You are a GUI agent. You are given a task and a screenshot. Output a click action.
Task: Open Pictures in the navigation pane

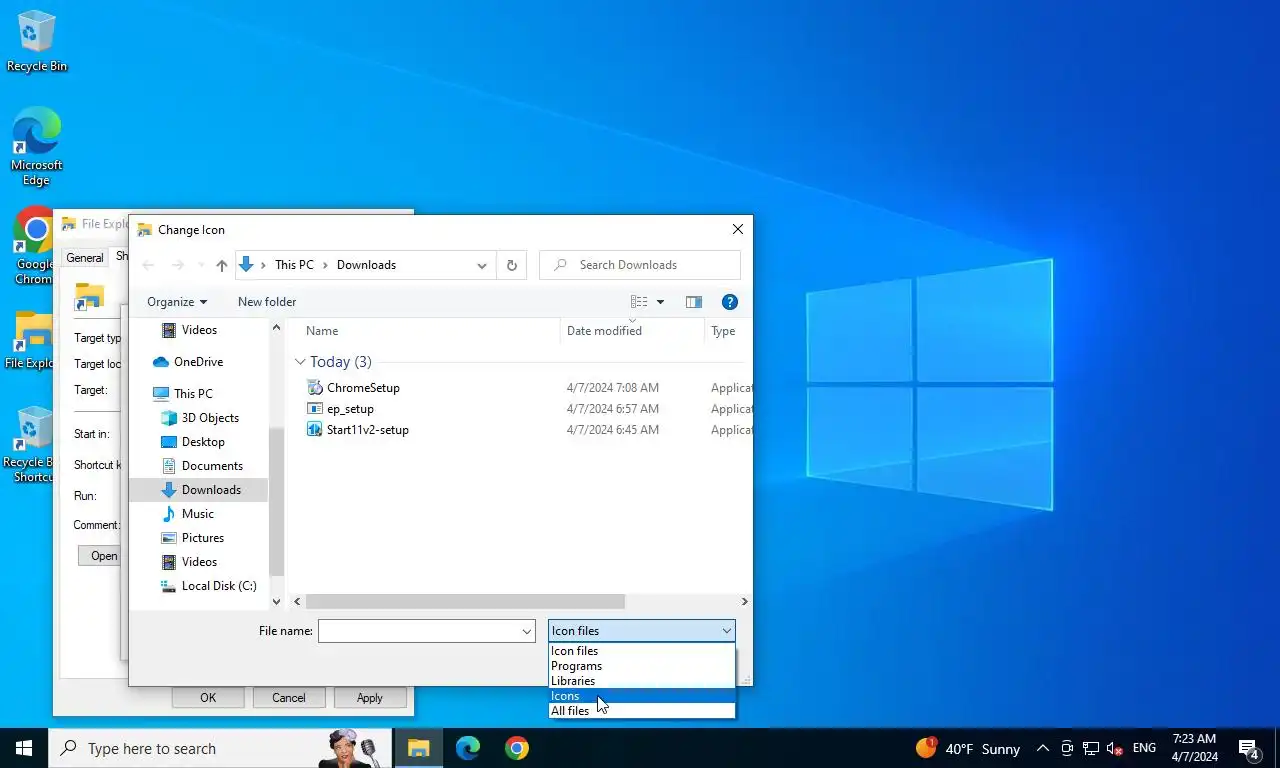pyautogui.click(x=202, y=538)
